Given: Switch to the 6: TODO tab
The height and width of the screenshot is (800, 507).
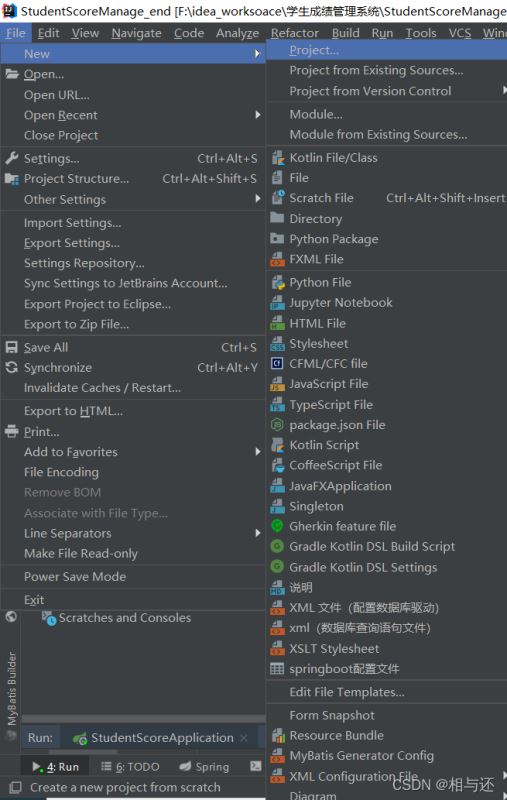Looking at the screenshot, I should 130,766.
